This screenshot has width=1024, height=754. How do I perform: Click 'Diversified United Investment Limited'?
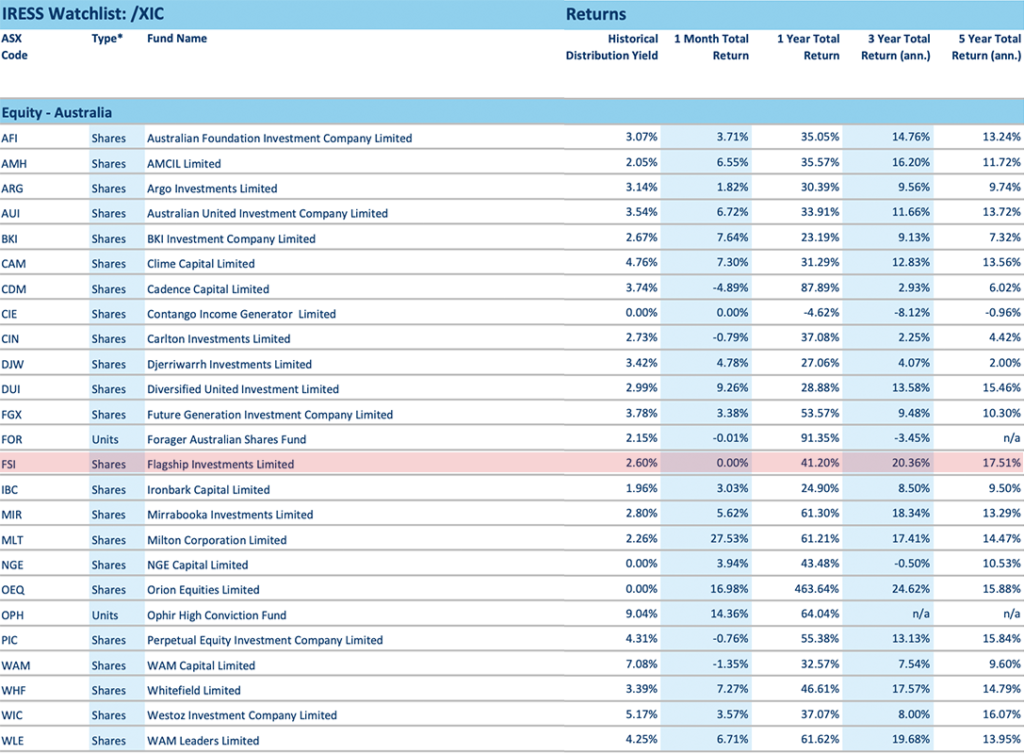pyautogui.click(x=243, y=389)
